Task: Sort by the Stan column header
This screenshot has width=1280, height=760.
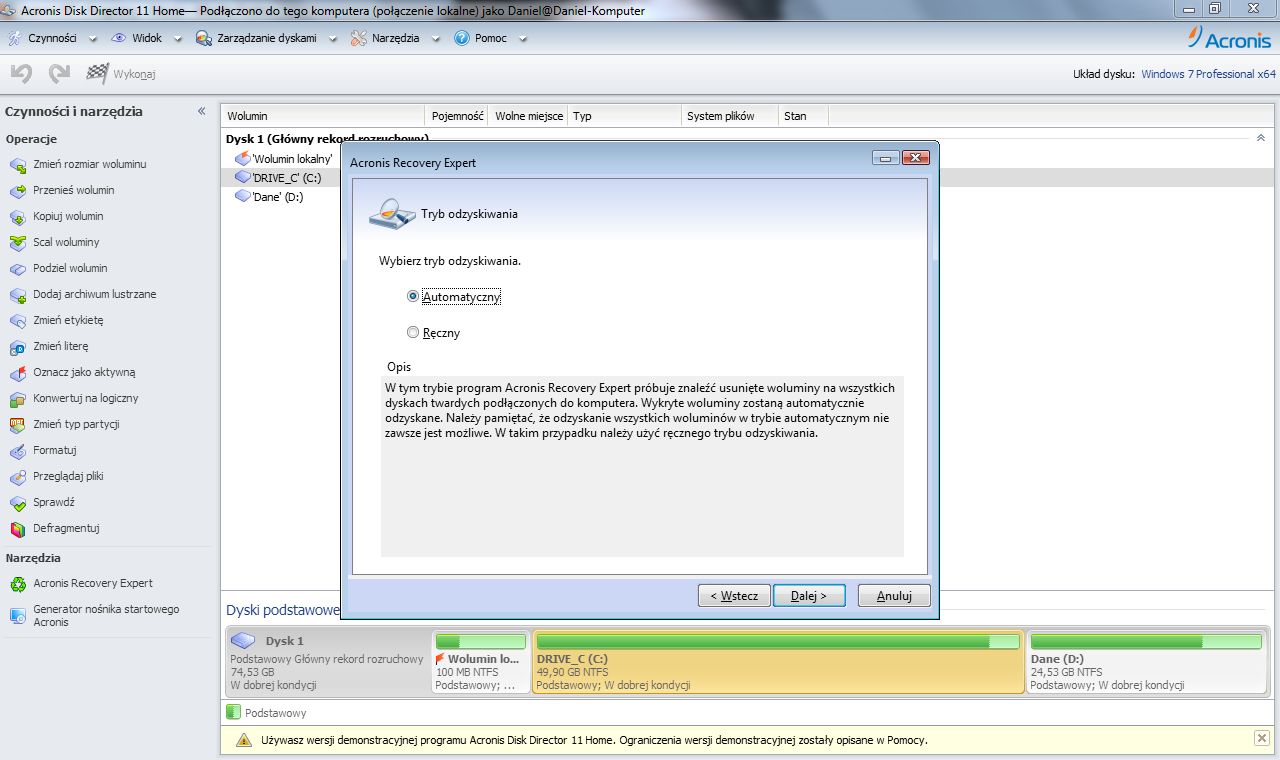Action: click(804, 116)
